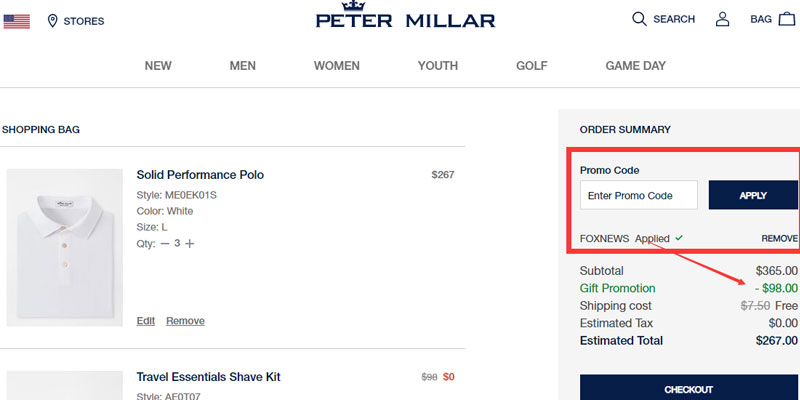
Task: Click the search magnifier icon
Action: point(640,19)
